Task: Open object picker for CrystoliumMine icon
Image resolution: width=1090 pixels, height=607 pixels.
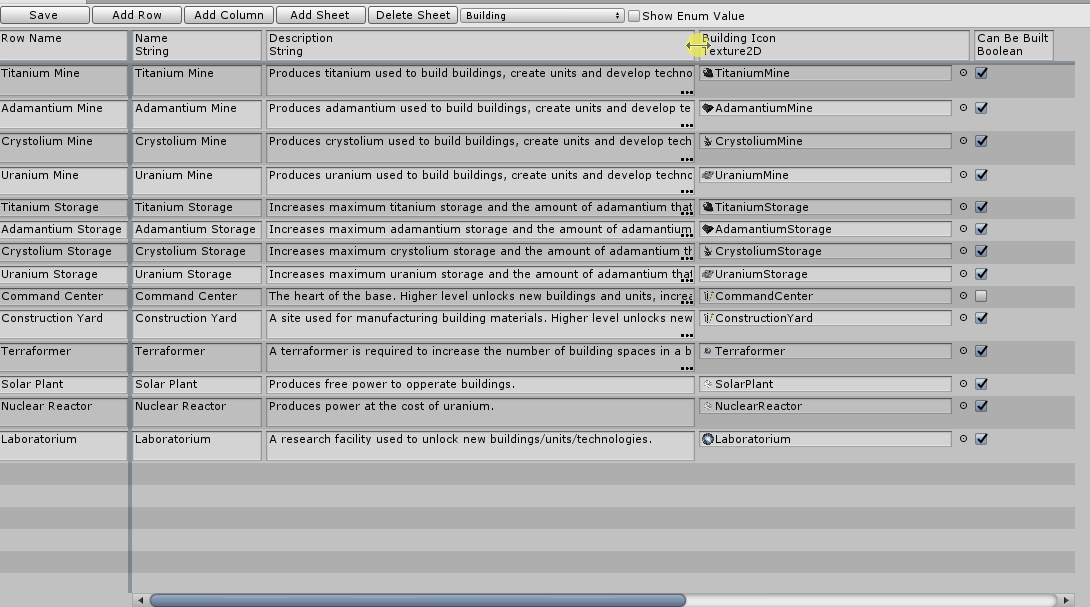Action: pyautogui.click(x=963, y=140)
